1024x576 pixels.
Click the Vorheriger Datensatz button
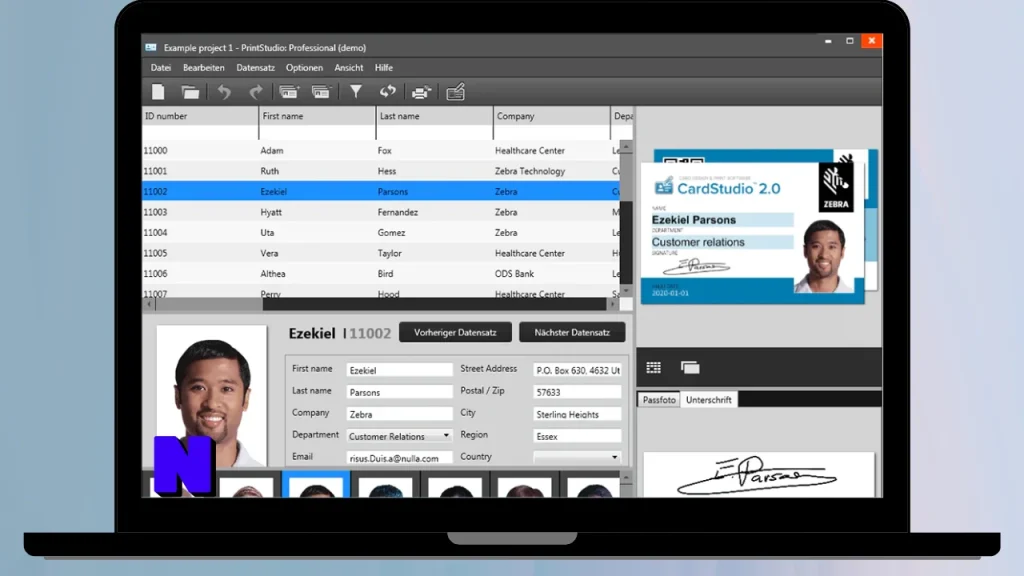[455, 332]
